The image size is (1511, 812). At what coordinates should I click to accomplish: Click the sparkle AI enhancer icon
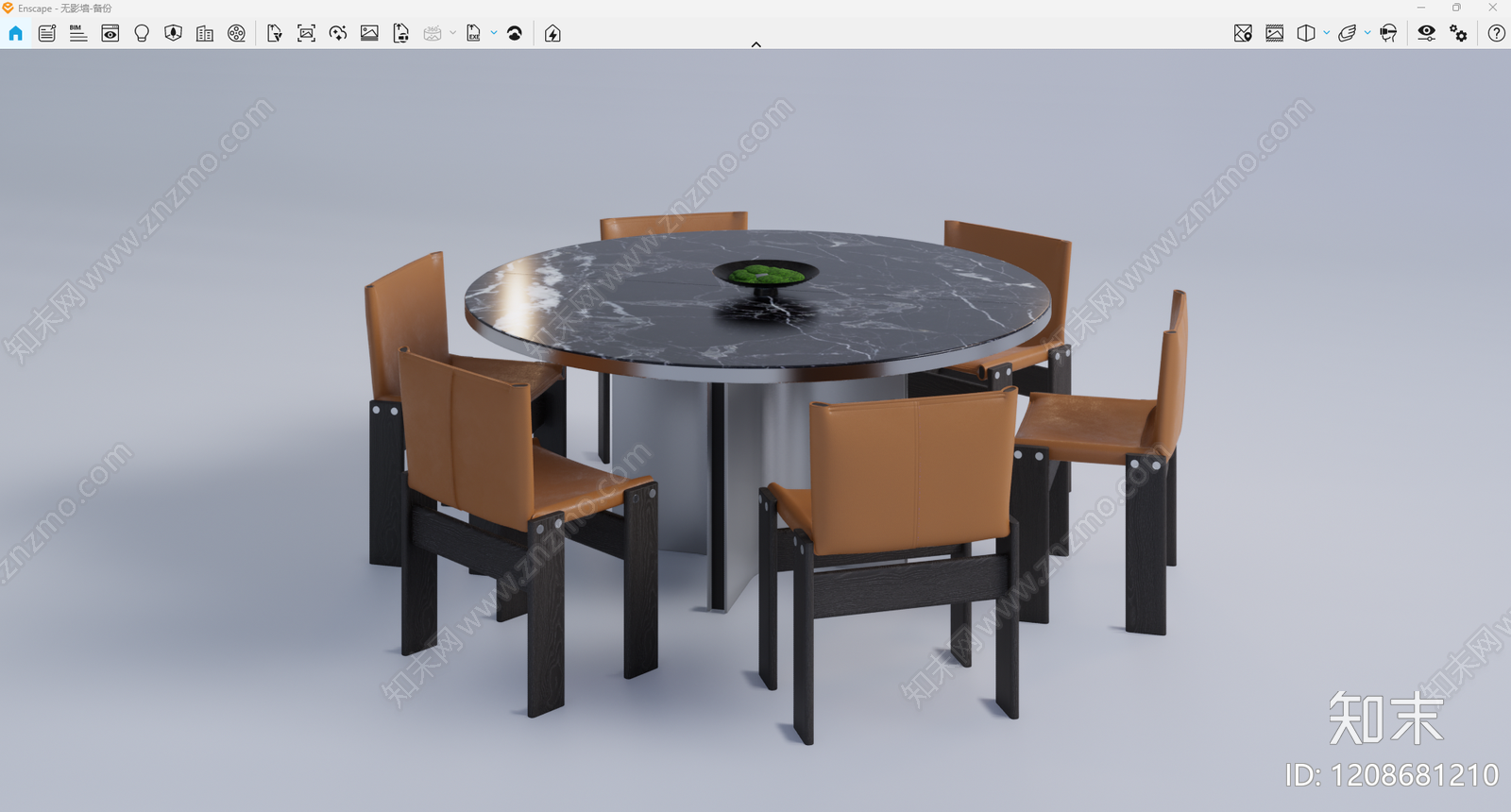338,33
